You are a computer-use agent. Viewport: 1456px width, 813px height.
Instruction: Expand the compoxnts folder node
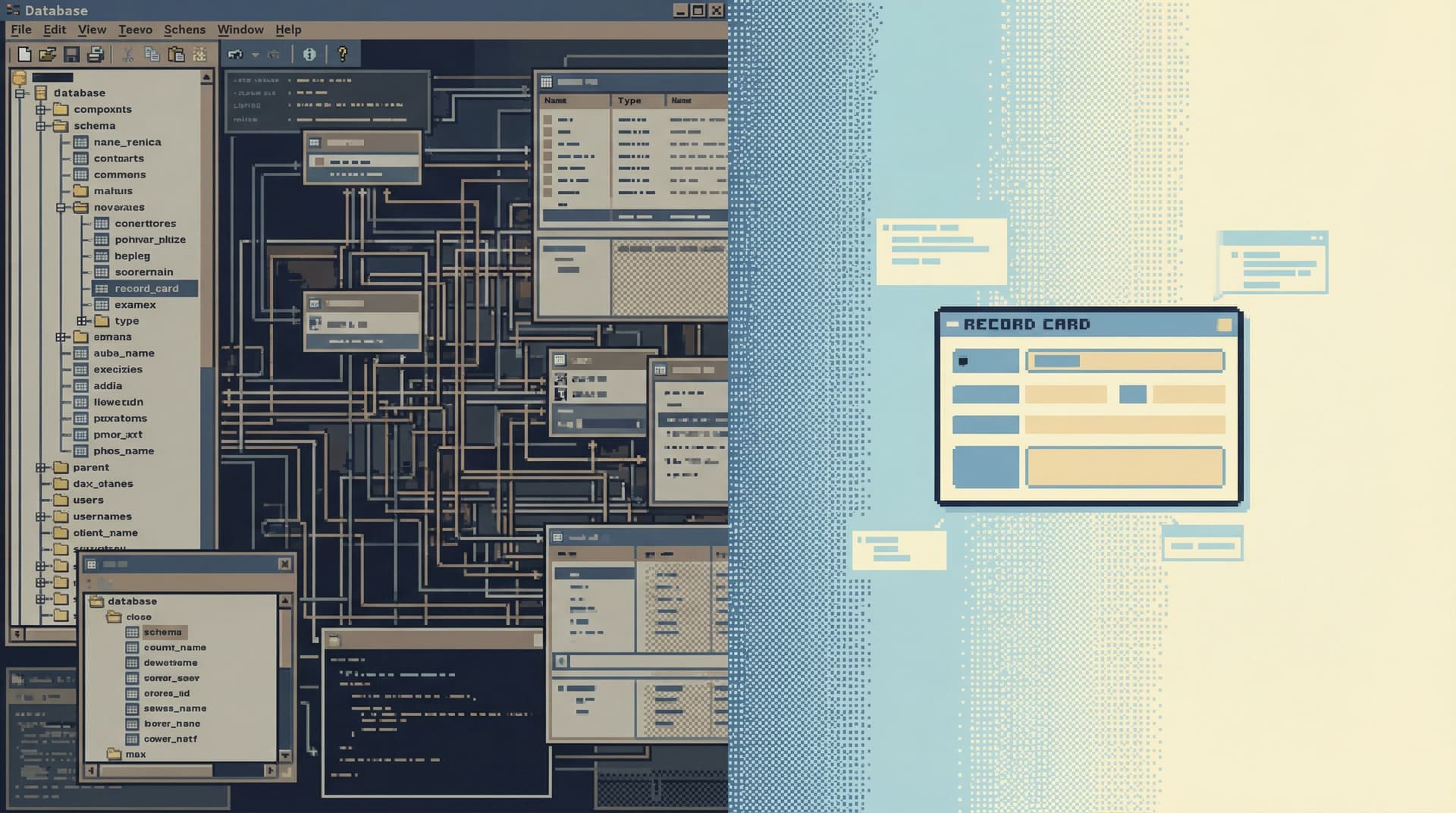tap(41, 109)
